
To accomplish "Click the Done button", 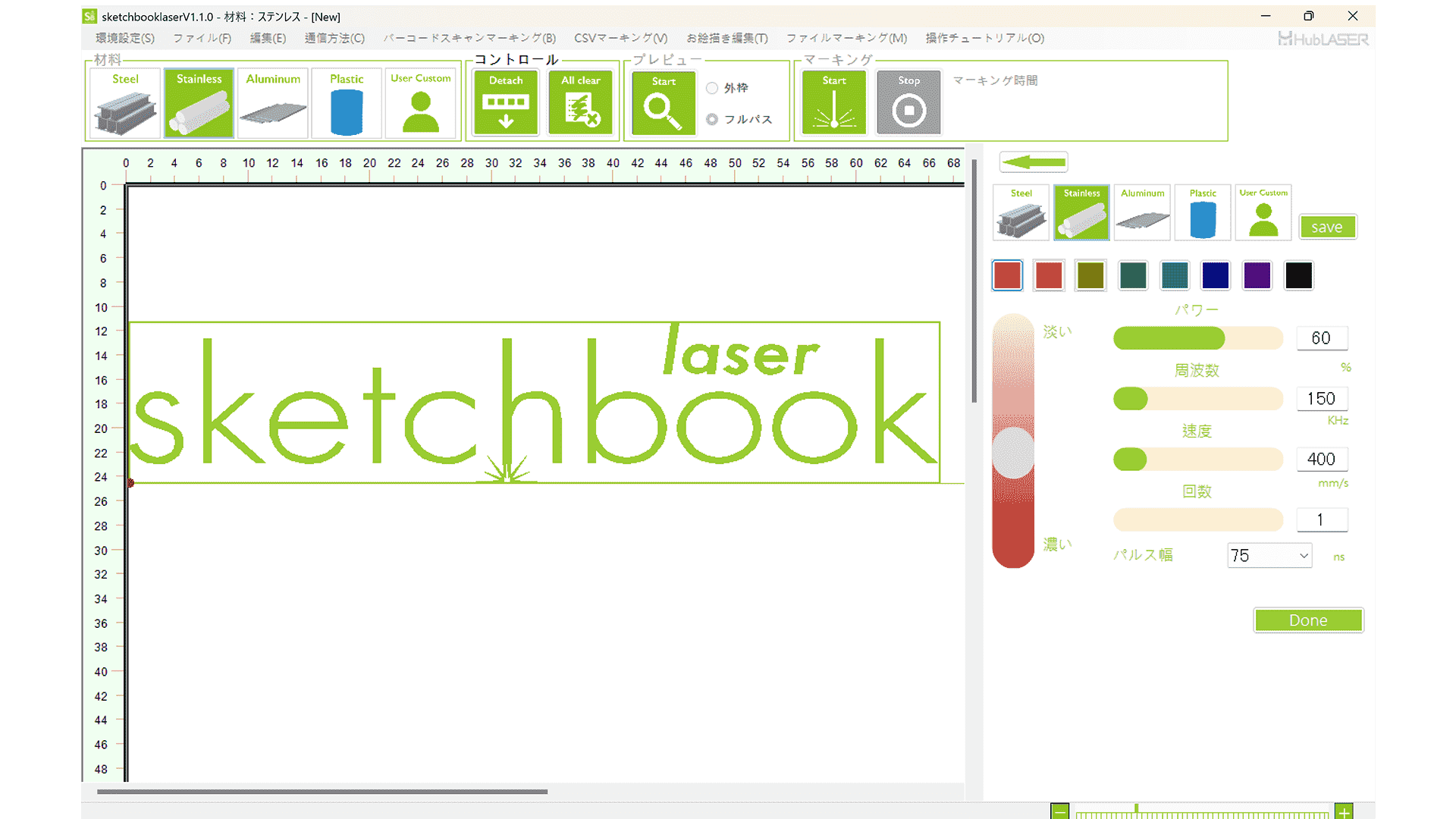I will 1308,620.
